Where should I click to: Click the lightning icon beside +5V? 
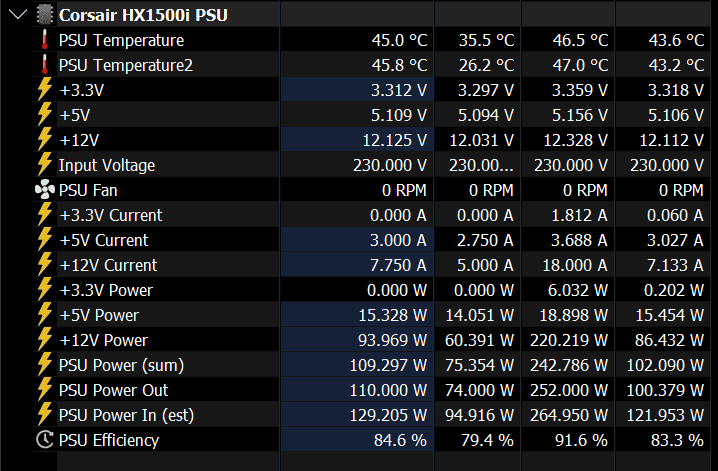coord(44,114)
